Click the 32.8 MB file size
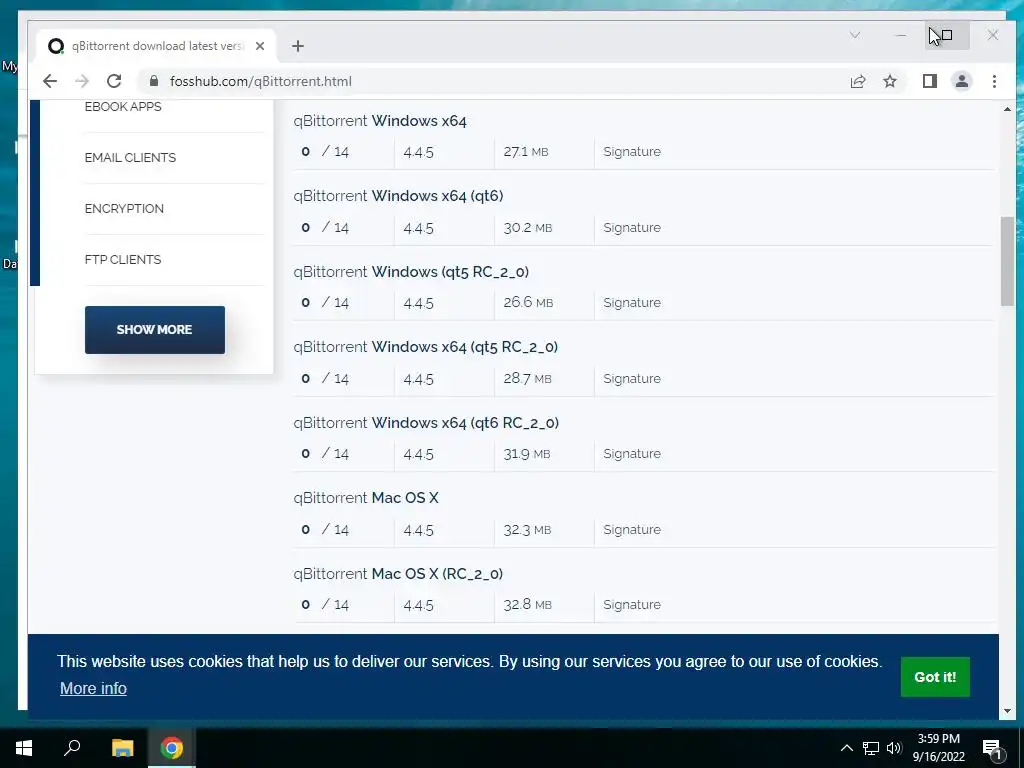Image resolution: width=1024 pixels, height=768 pixels. point(527,604)
